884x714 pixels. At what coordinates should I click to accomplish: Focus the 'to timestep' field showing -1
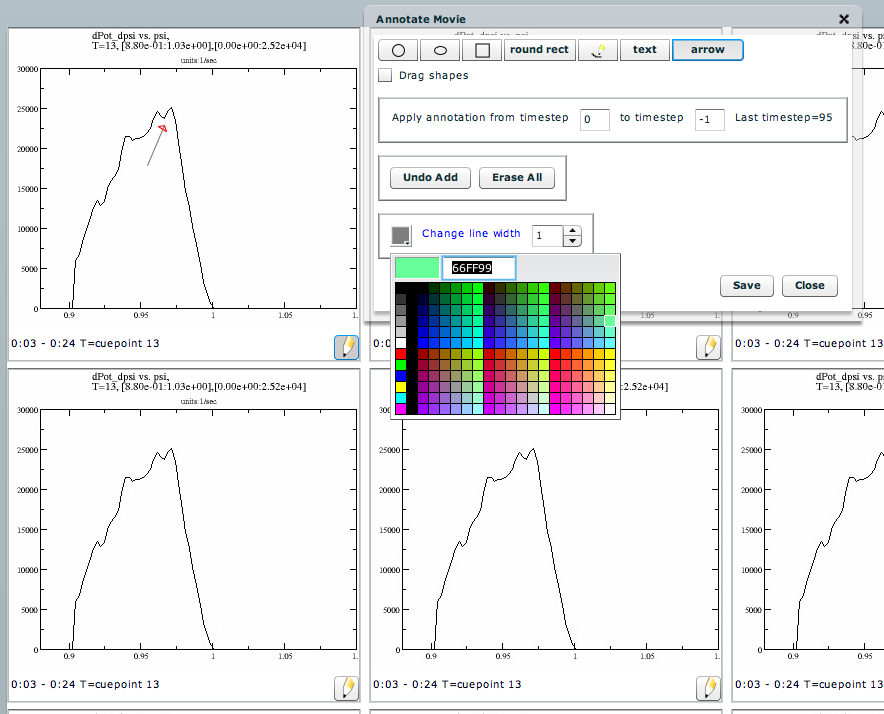click(710, 120)
